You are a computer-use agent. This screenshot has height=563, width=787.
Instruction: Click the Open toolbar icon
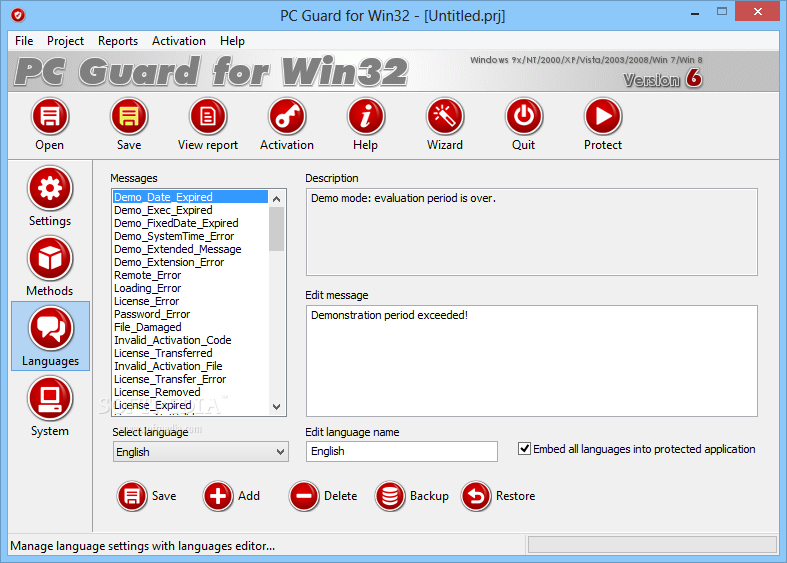click(50, 116)
